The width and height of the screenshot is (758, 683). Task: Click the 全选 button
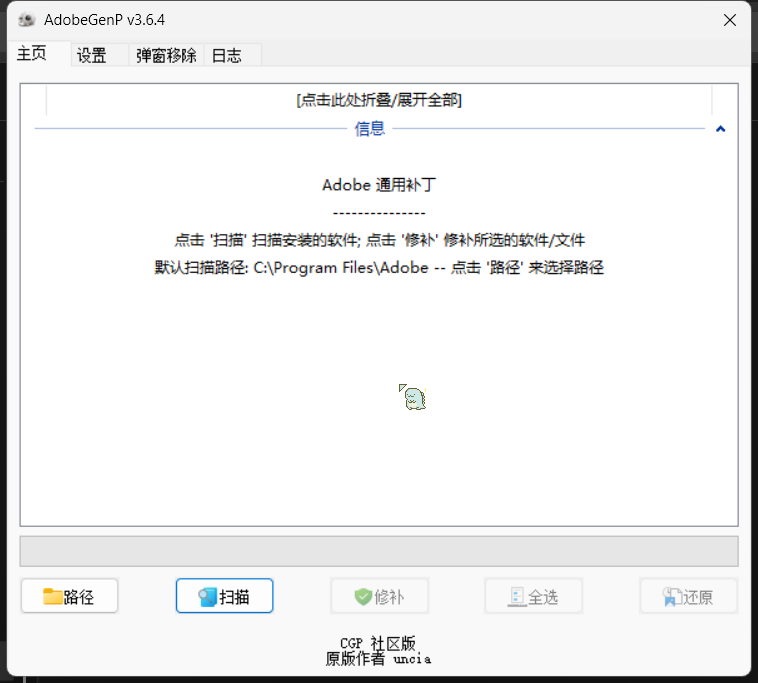534,596
